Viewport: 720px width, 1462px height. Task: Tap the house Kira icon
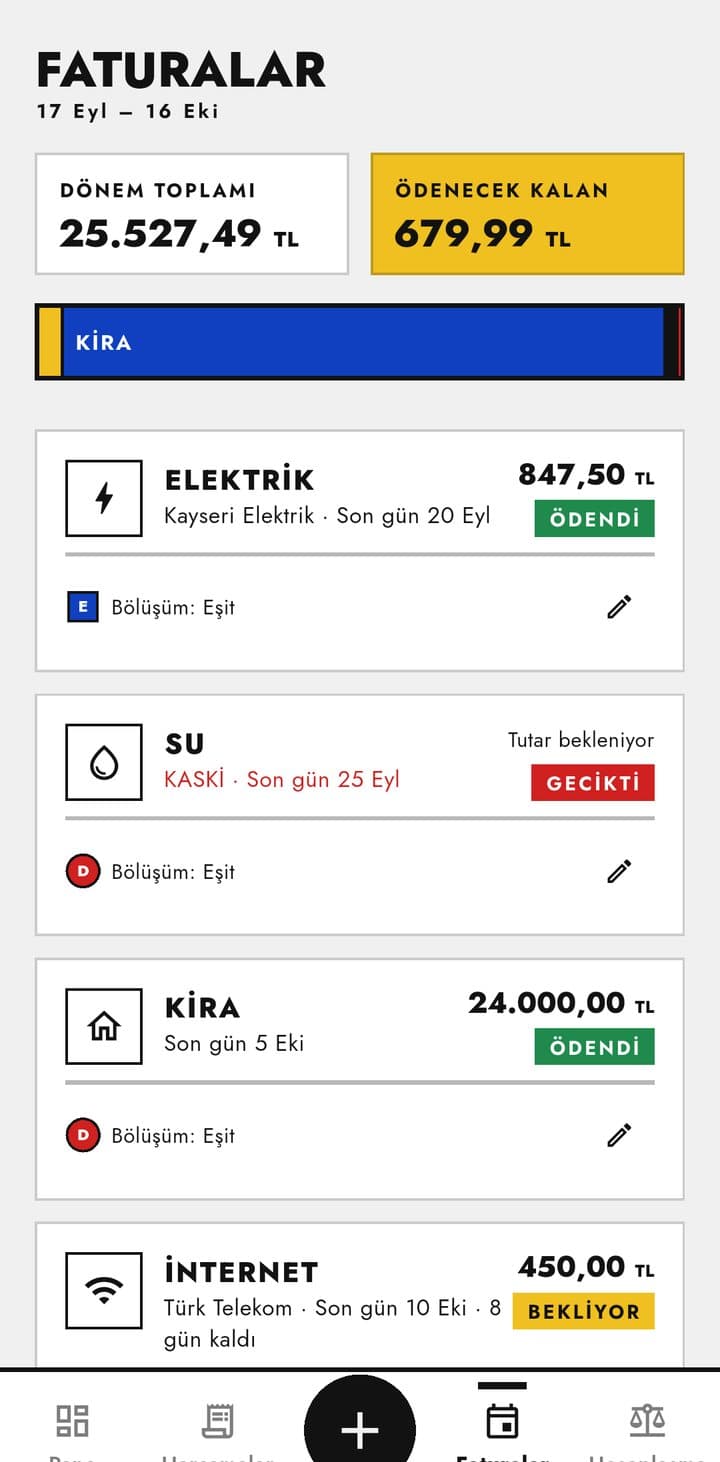point(104,1026)
